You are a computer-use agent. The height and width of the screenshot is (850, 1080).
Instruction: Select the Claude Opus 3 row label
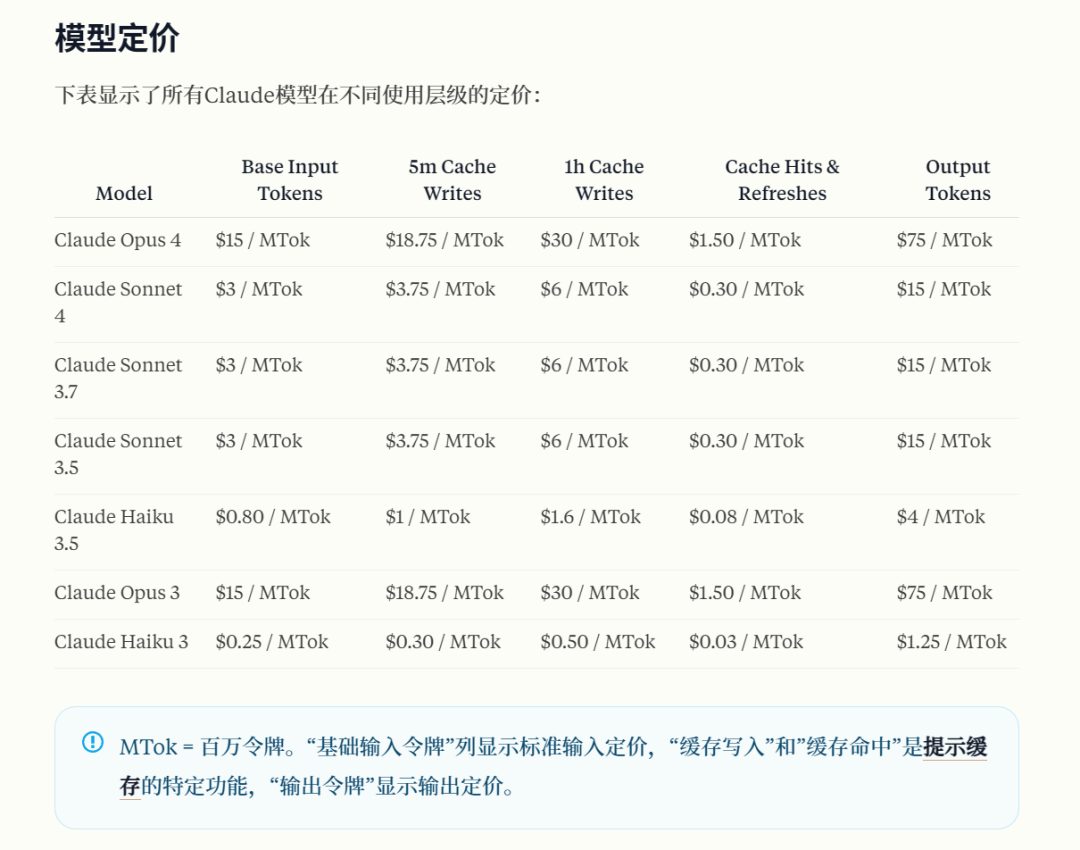(117, 593)
